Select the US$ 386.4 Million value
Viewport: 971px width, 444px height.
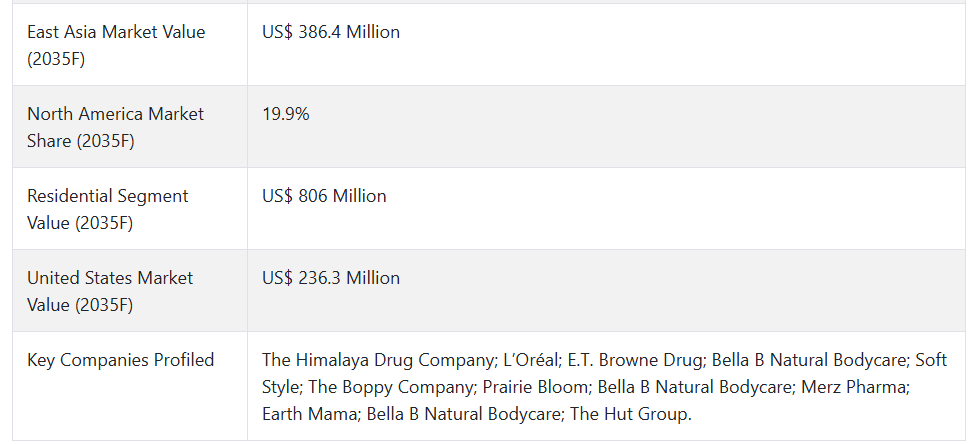331,32
